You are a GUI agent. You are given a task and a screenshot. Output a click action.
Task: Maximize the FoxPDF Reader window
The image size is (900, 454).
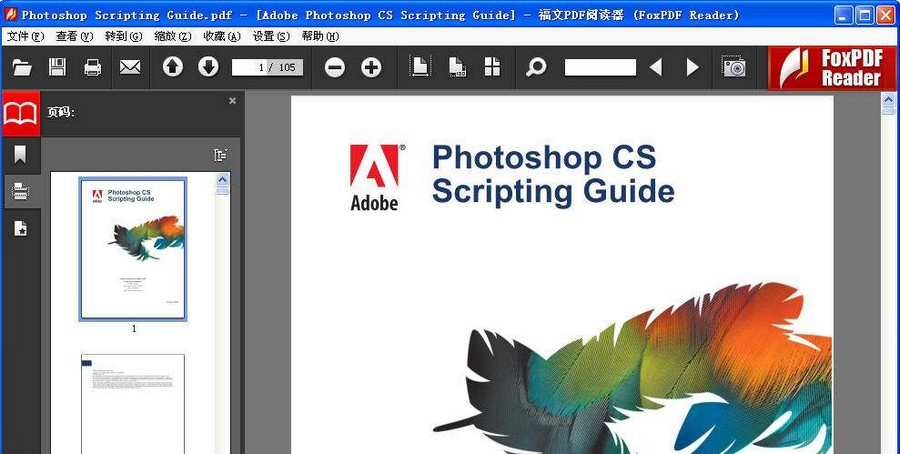click(x=864, y=15)
